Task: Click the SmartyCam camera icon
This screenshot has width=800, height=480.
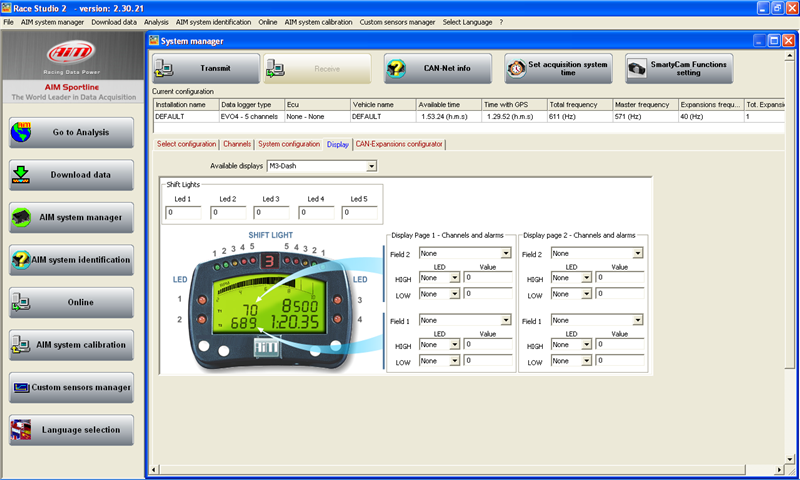Action: pos(636,69)
